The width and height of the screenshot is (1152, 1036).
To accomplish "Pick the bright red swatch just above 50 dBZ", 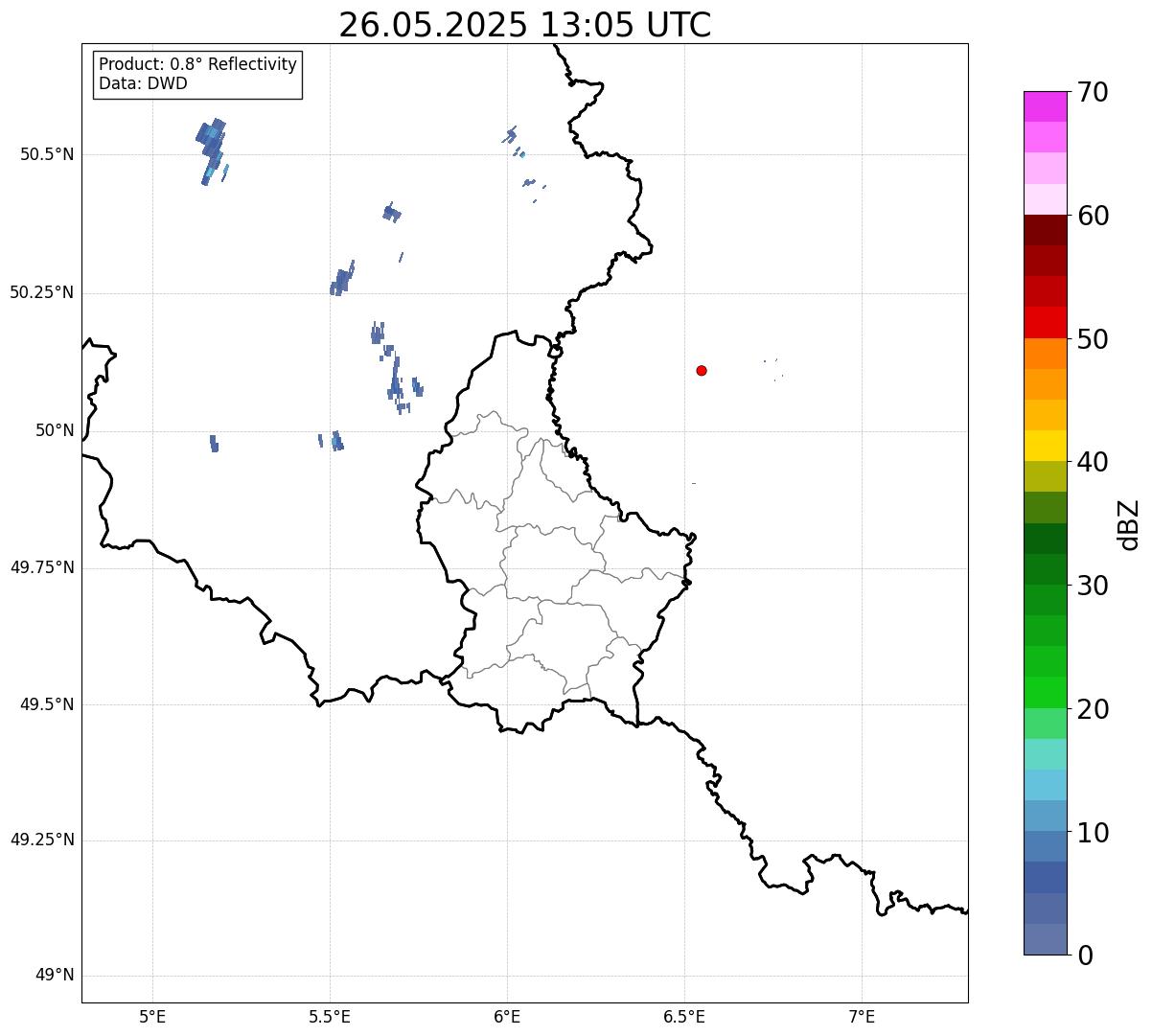I will click(x=1046, y=322).
